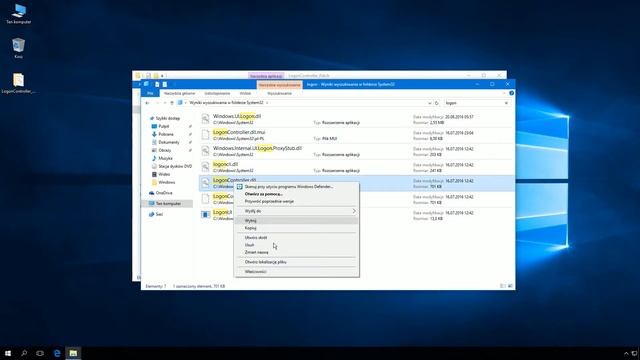Image resolution: width=640 pixels, height=360 pixels.
Task: Select the LogonController.dll.mui file icon
Action: (205, 135)
